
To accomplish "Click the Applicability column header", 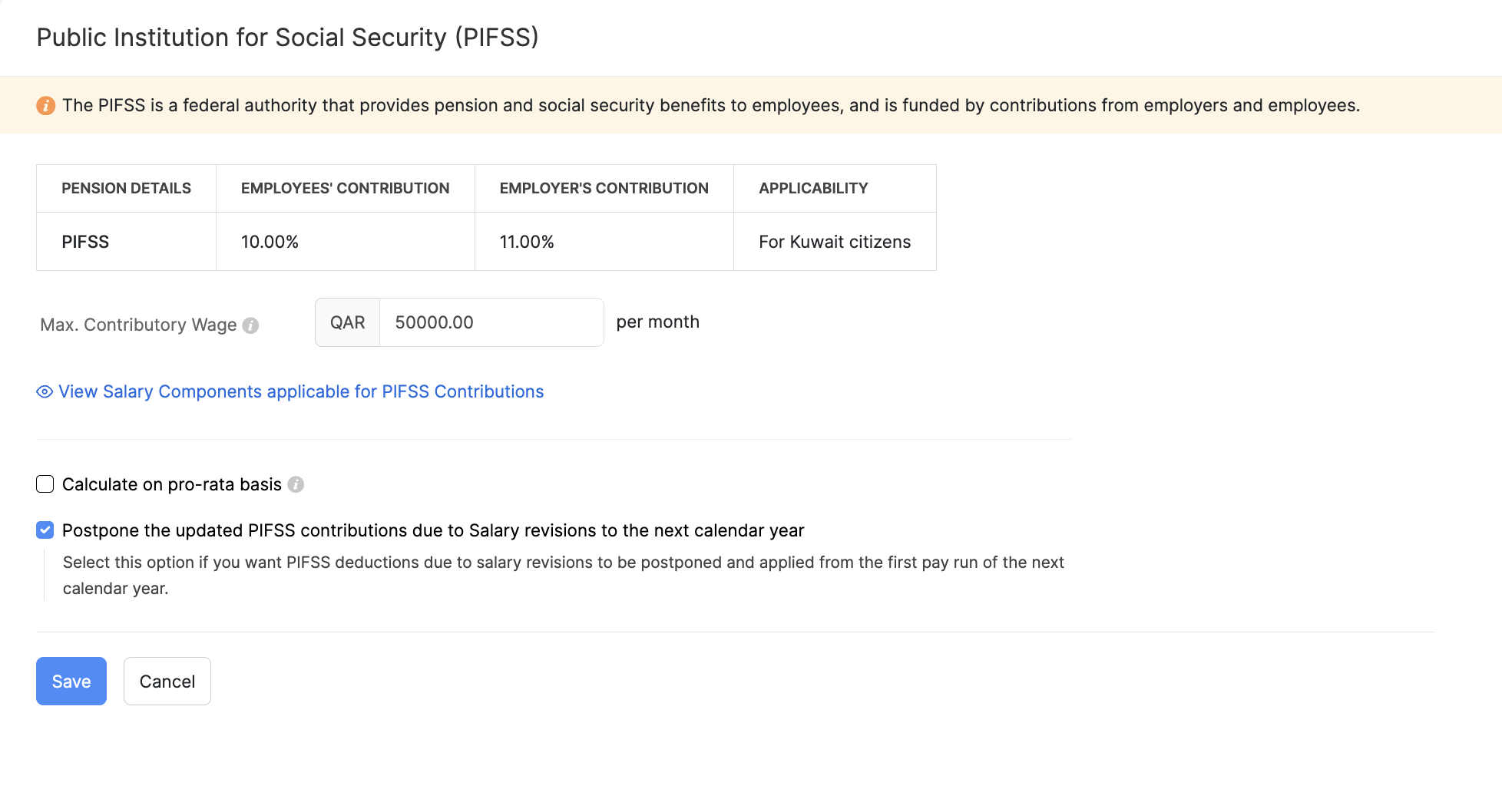I will (813, 189).
